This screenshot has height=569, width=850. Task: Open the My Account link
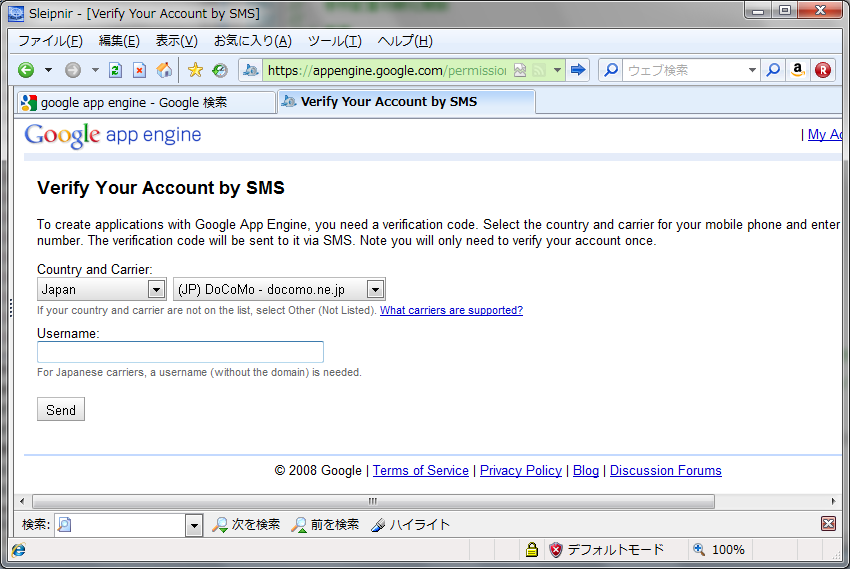[825, 134]
